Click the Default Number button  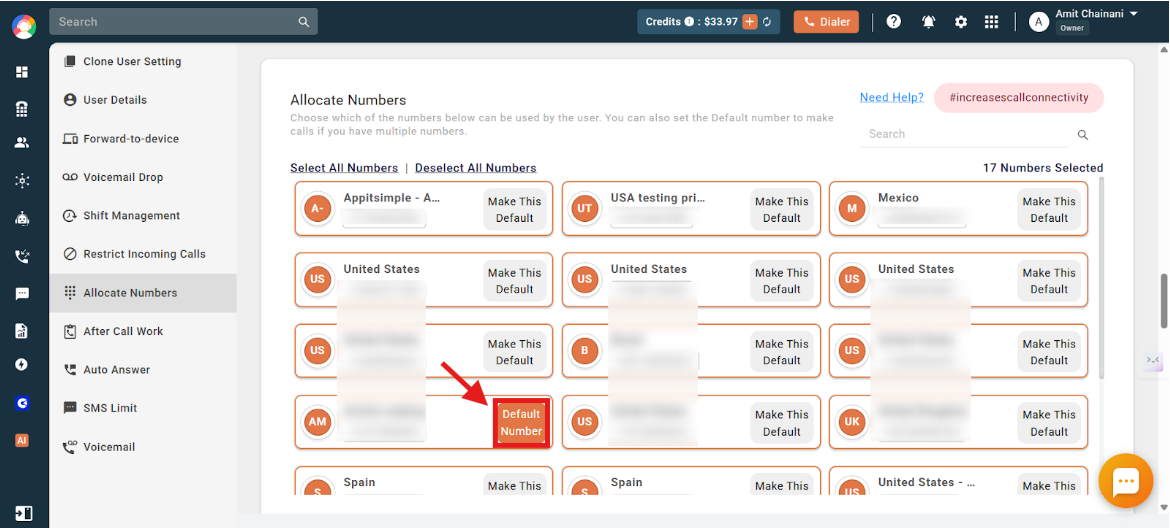(522, 423)
